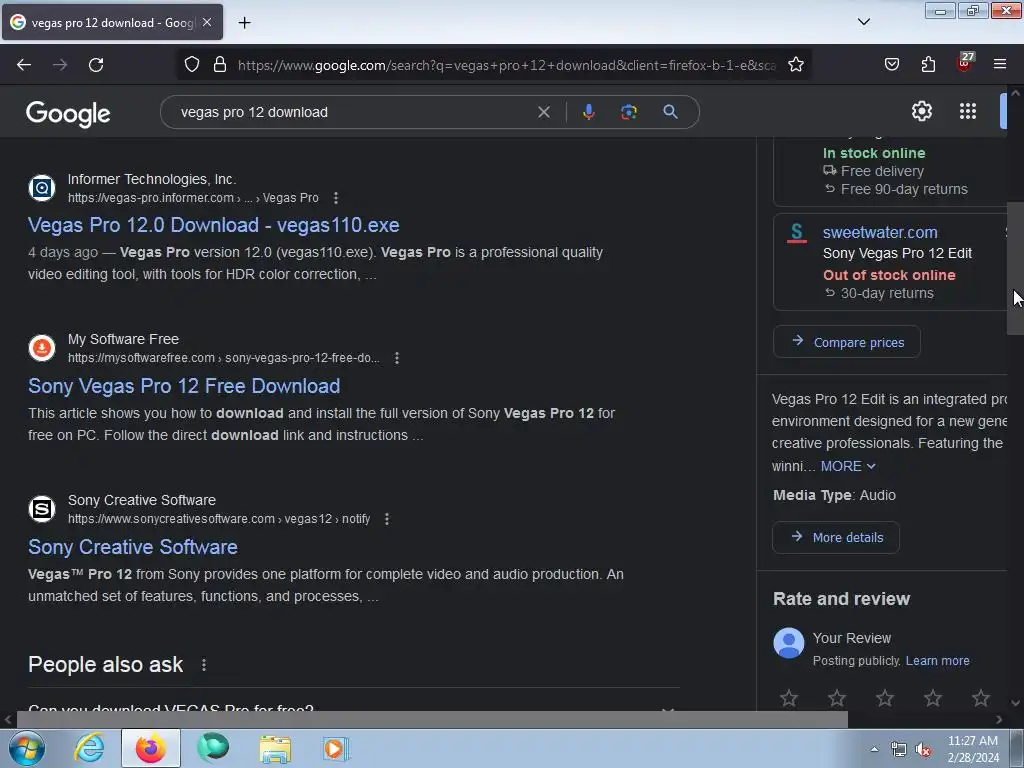The height and width of the screenshot is (768, 1024).
Task: Open the extension icon with badge 27
Action: pyautogui.click(x=964, y=63)
